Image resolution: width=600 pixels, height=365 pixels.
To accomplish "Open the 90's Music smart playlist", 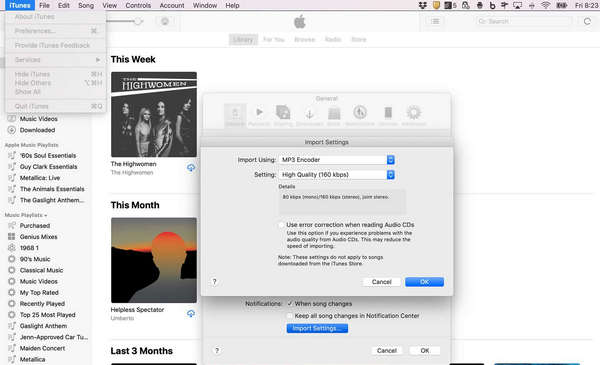I will (x=34, y=259).
